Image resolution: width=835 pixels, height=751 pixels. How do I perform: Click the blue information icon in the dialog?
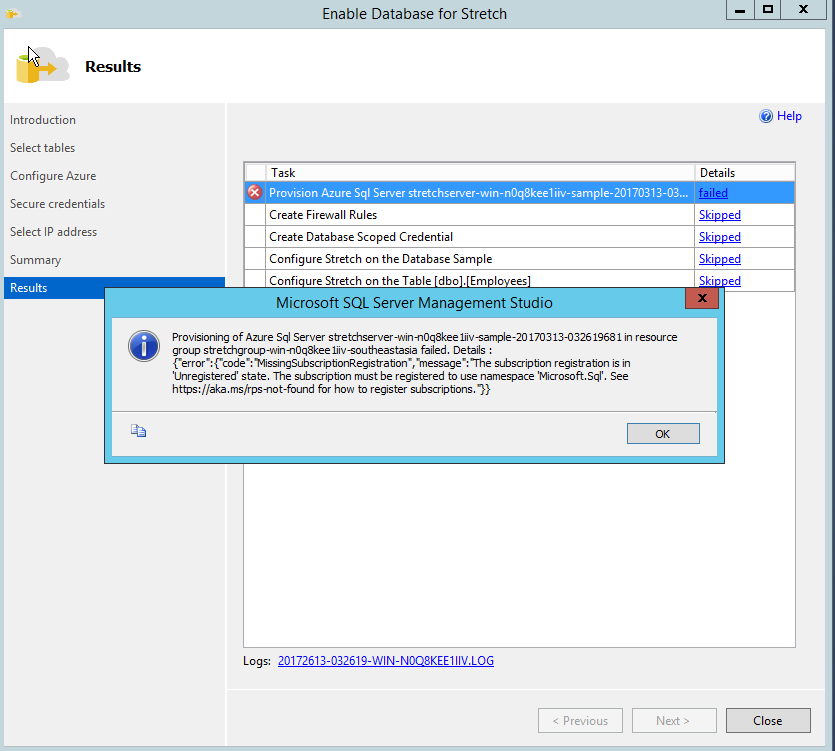(x=144, y=346)
